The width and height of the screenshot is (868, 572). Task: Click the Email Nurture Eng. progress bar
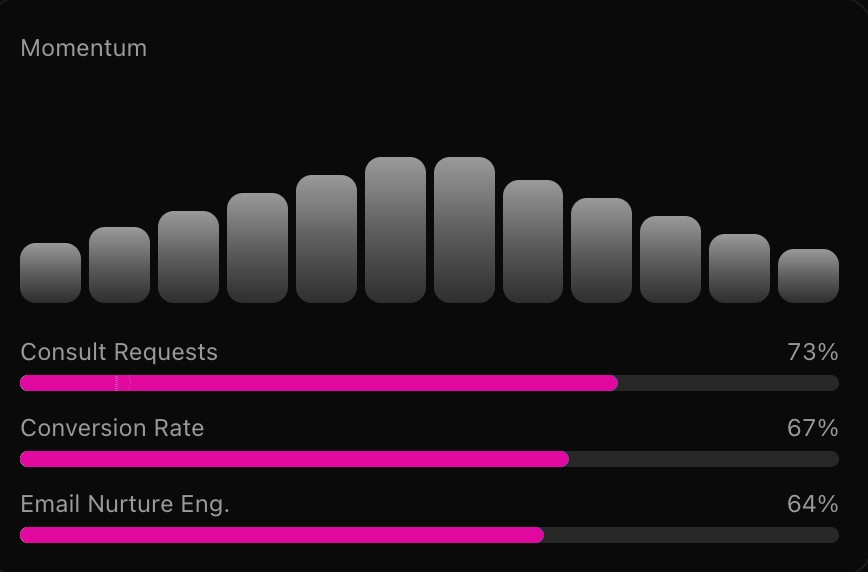pyautogui.click(x=429, y=535)
